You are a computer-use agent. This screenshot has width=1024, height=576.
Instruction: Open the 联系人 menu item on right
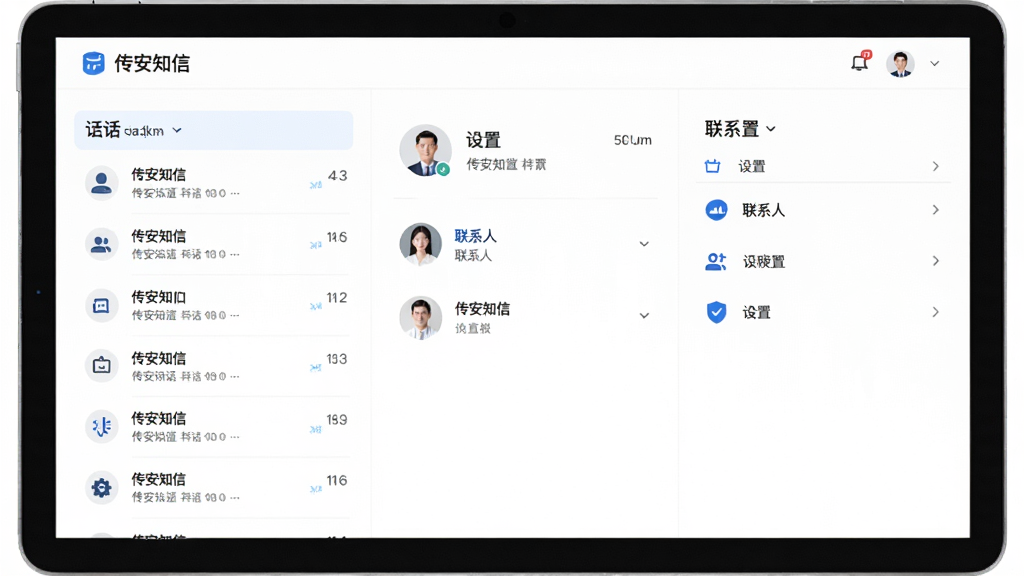coord(823,210)
